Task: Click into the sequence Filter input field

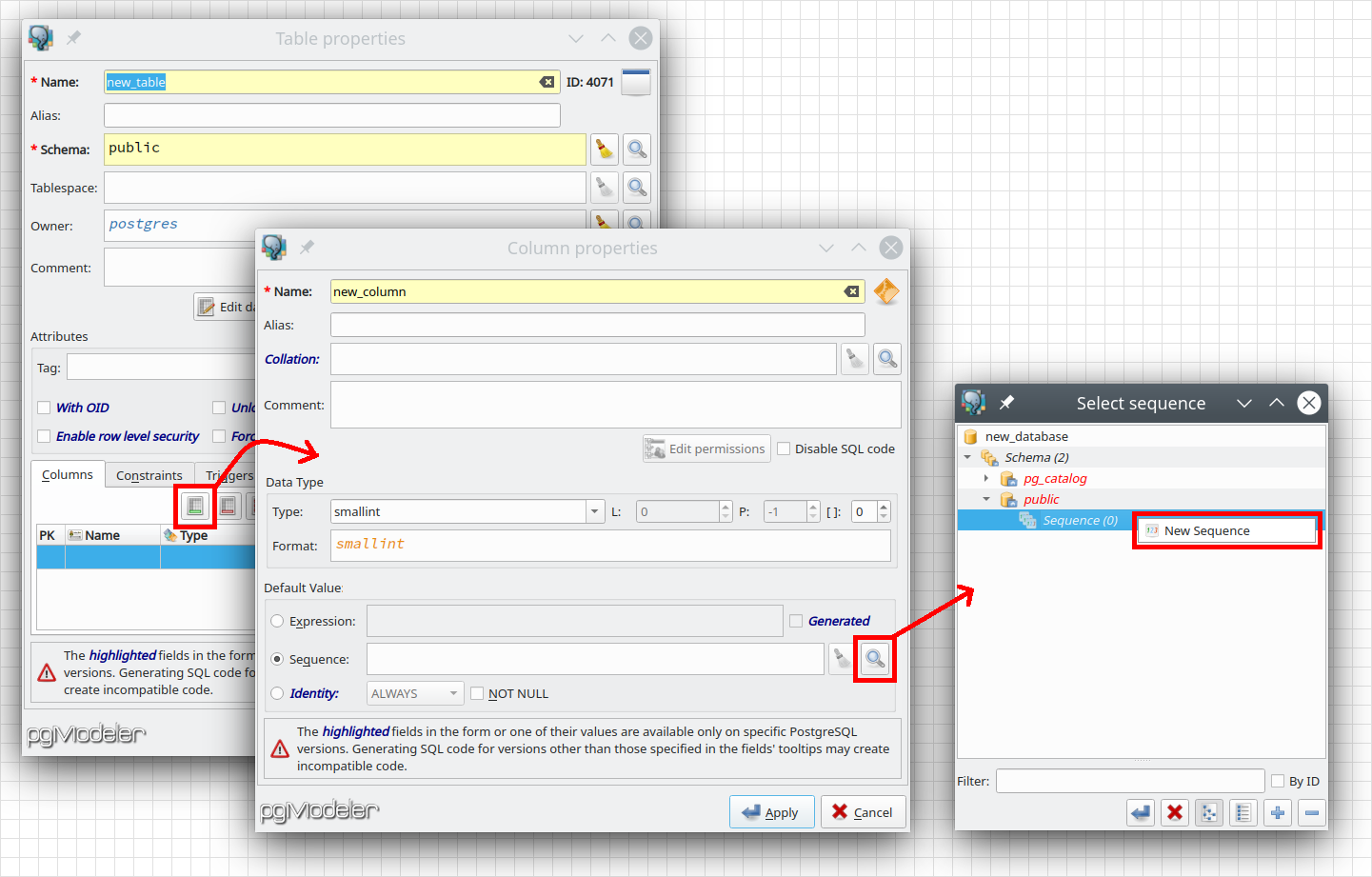Action: tap(1129, 781)
